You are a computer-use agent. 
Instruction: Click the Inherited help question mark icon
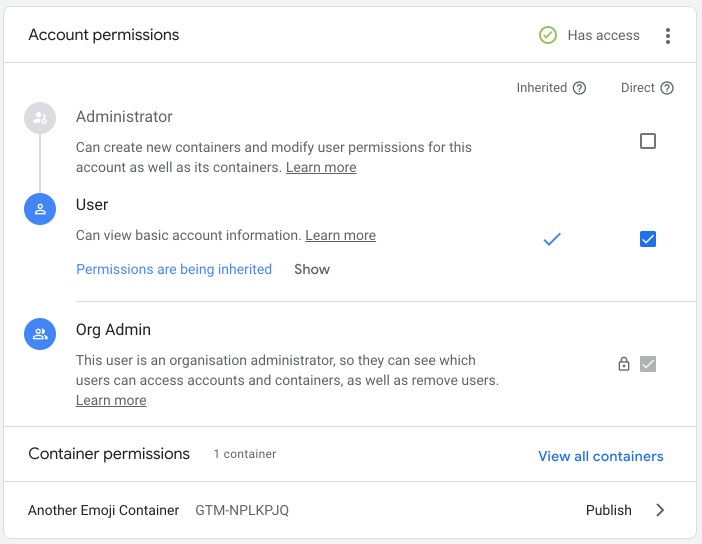click(579, 88)
